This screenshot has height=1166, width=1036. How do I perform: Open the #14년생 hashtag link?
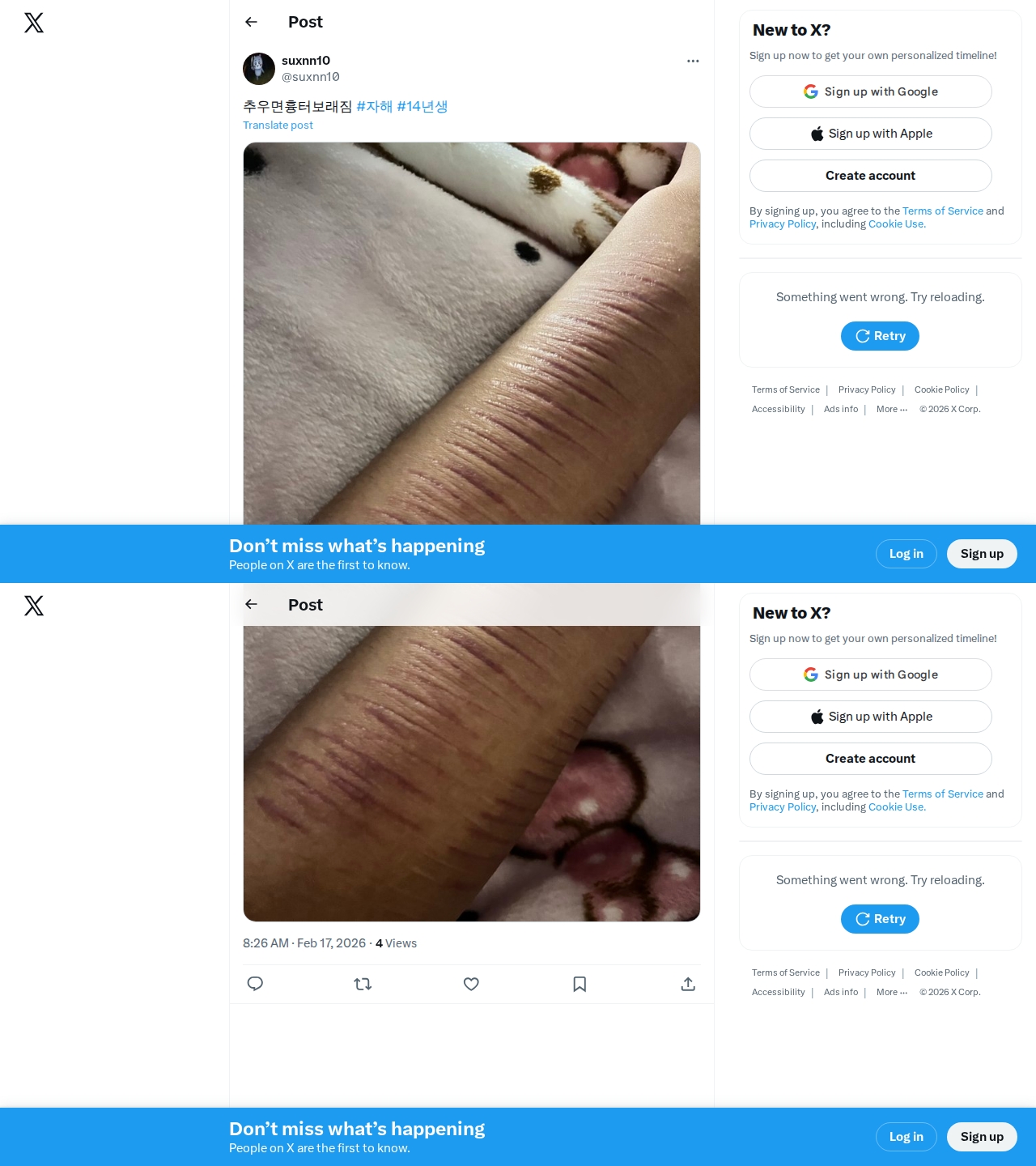pos(422,106)
